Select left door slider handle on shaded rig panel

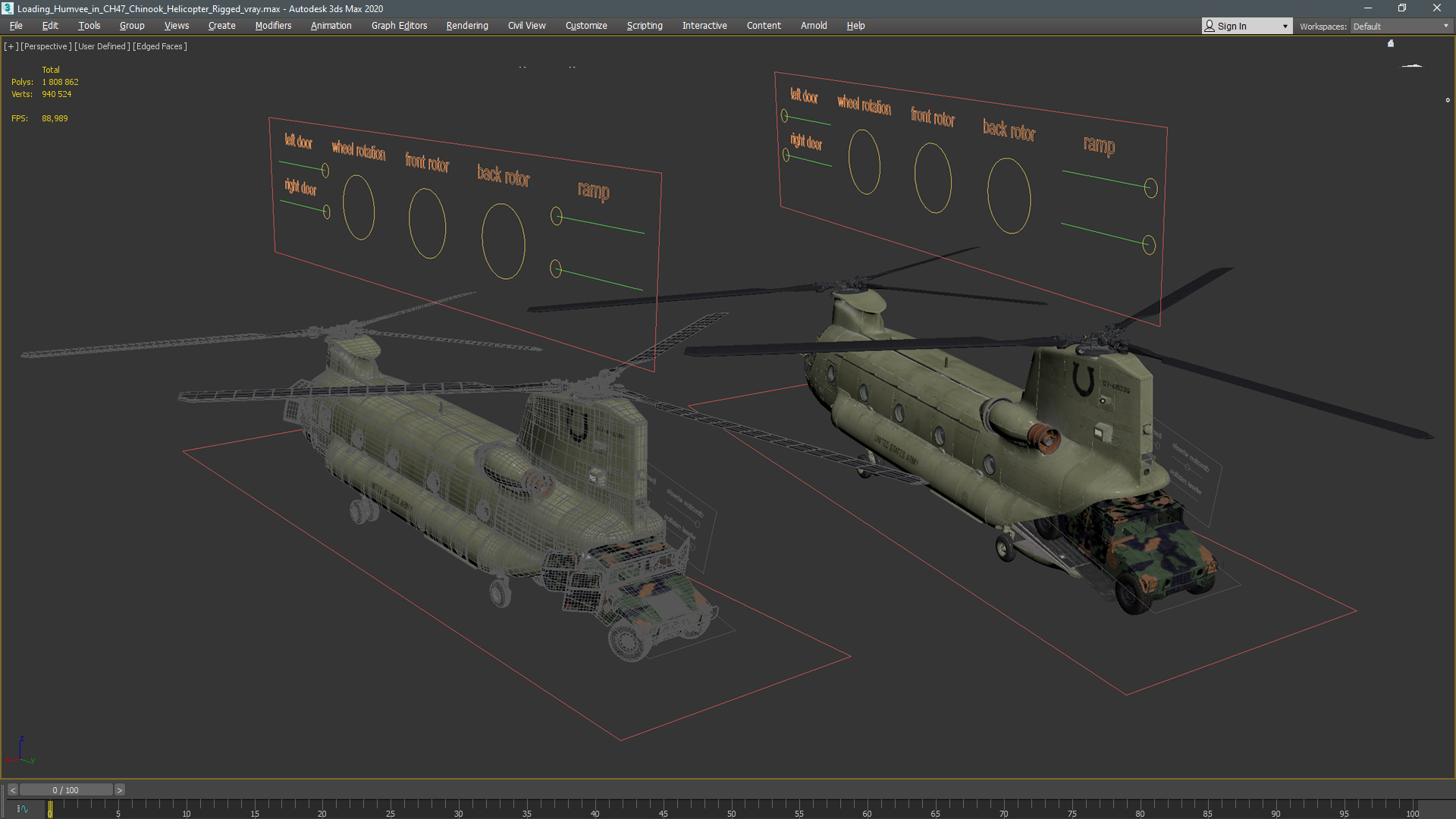coord(785,116)
